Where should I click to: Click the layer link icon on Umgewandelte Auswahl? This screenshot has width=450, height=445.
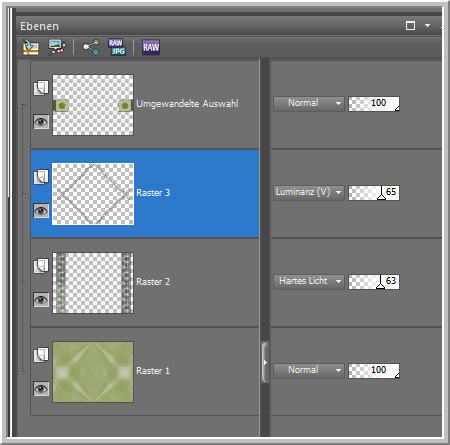(x=41, y=88)
